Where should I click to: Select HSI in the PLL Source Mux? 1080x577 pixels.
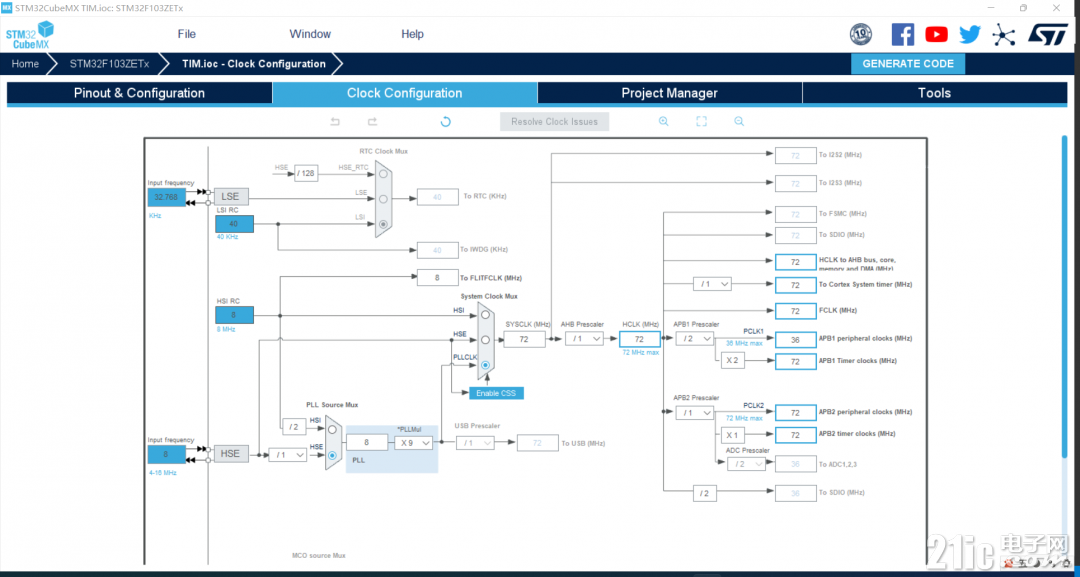tap(332, 429)
